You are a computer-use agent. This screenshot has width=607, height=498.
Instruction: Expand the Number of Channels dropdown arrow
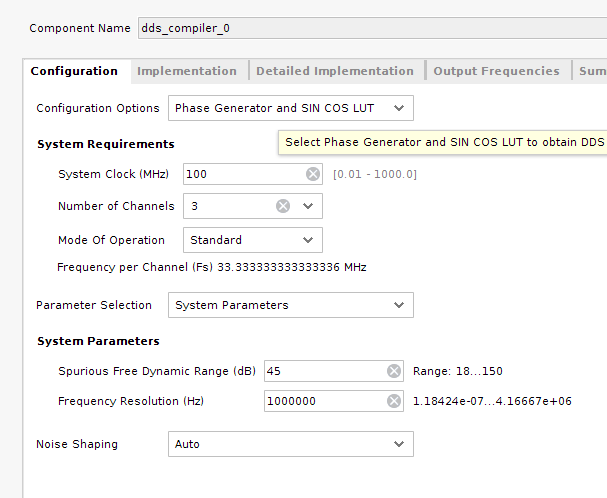(x=307, y=206)
